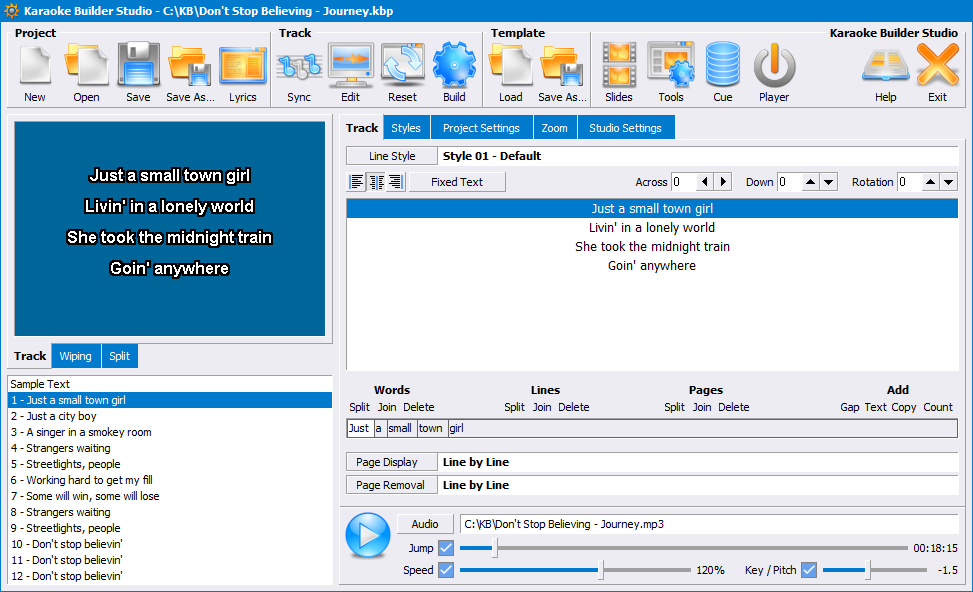Open the Cue database

pyautogui.click(x=723, y=73)
